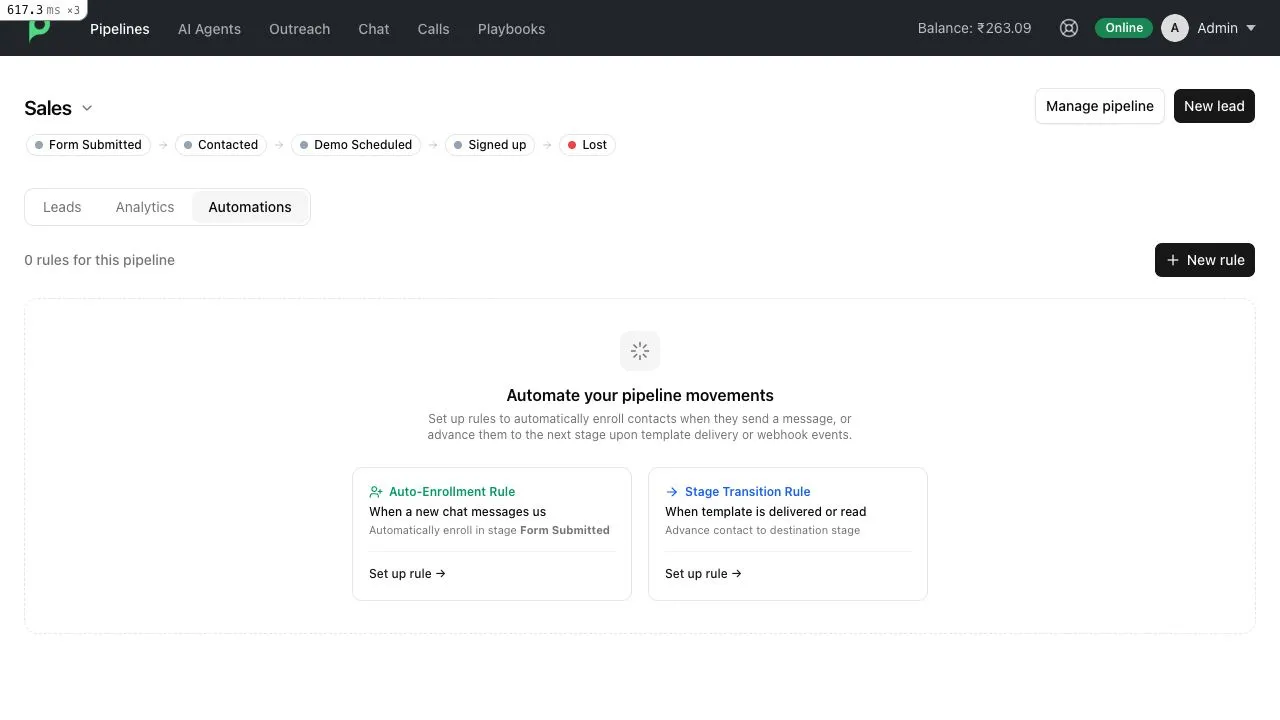Click the spinner icon above the heading

(640, 351)
